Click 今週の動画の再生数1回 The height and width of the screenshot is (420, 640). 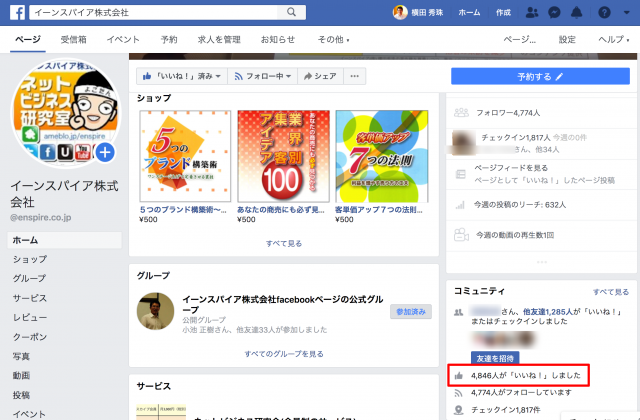515,236
